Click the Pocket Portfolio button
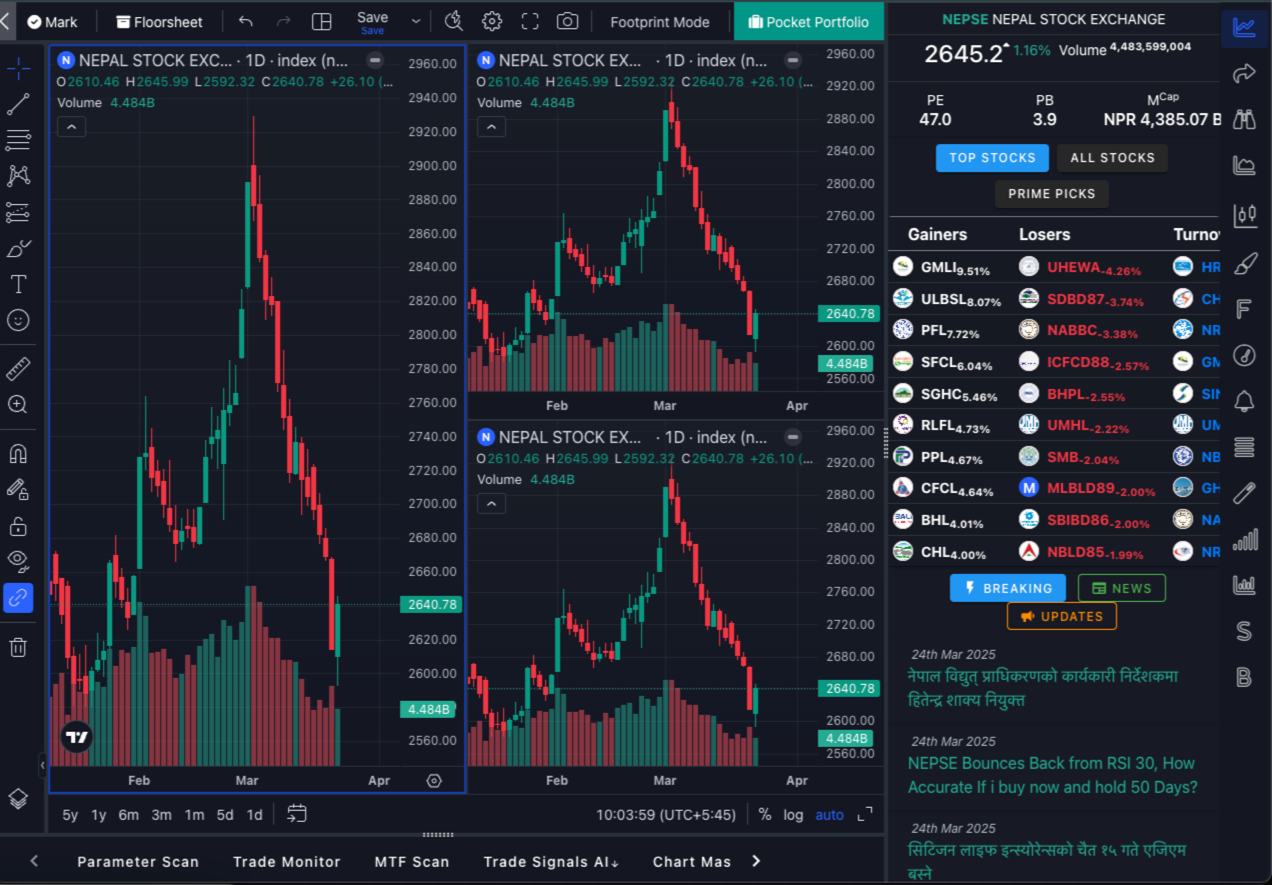The height and width of the screenshot is (885, 1272). tap(808, 22)
